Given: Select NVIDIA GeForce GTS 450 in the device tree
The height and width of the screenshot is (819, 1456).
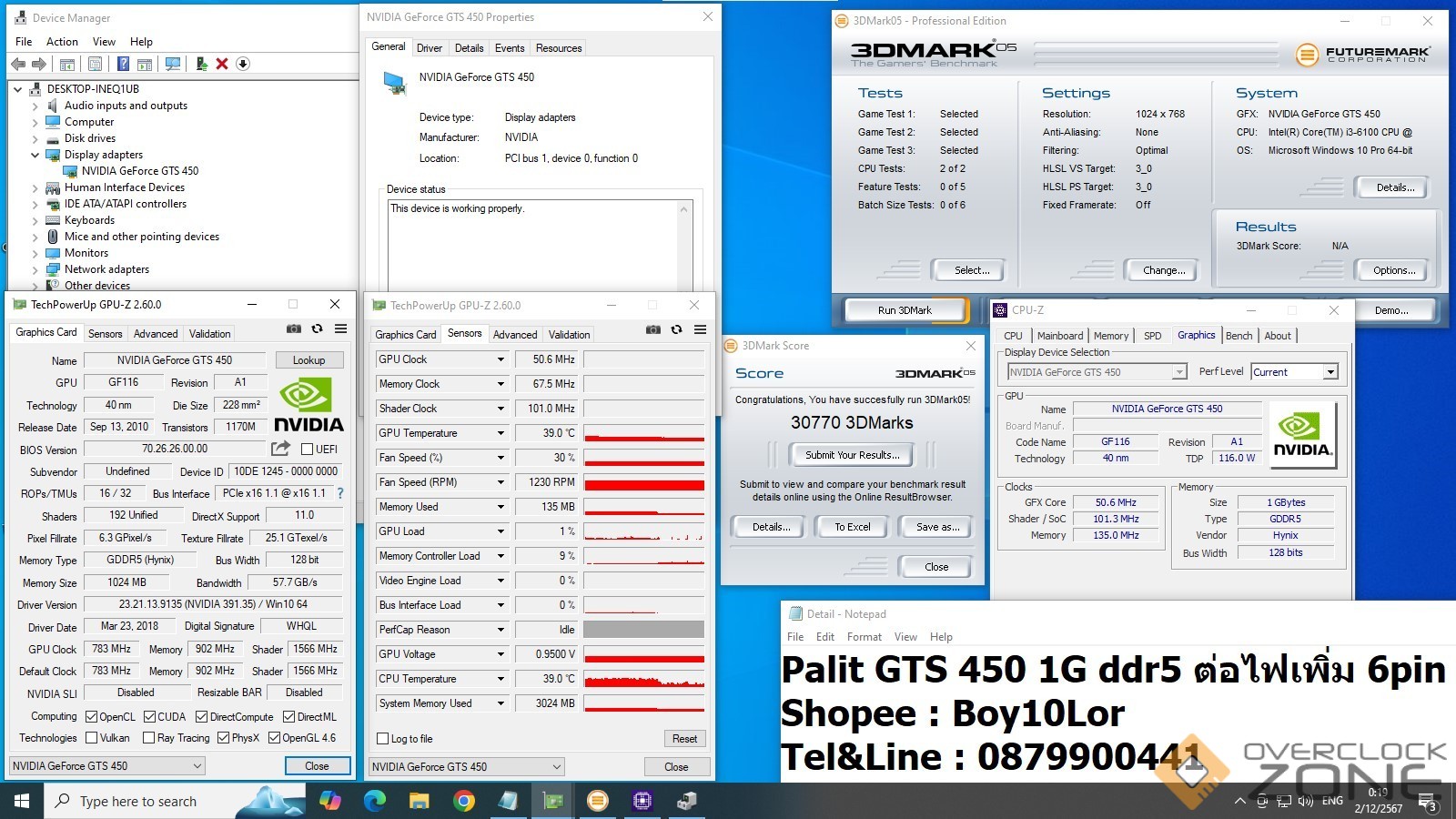Looking at the screenshot, I should (139, 171).
